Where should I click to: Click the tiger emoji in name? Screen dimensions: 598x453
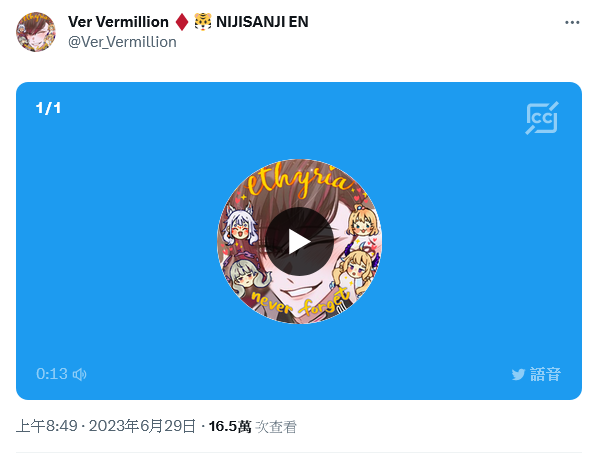tap(203, 22)
